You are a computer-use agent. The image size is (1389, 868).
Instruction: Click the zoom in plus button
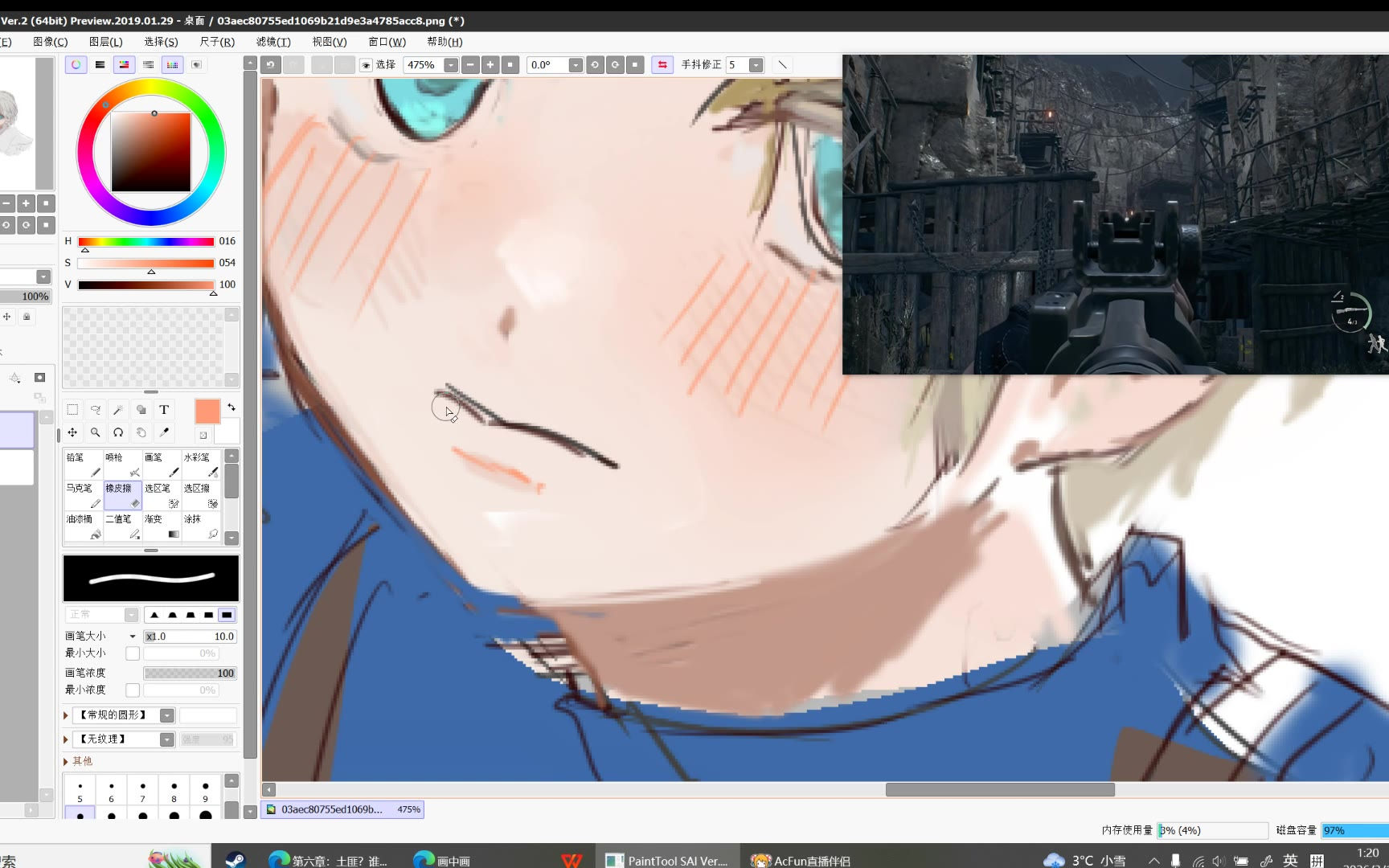pos(490,65)
